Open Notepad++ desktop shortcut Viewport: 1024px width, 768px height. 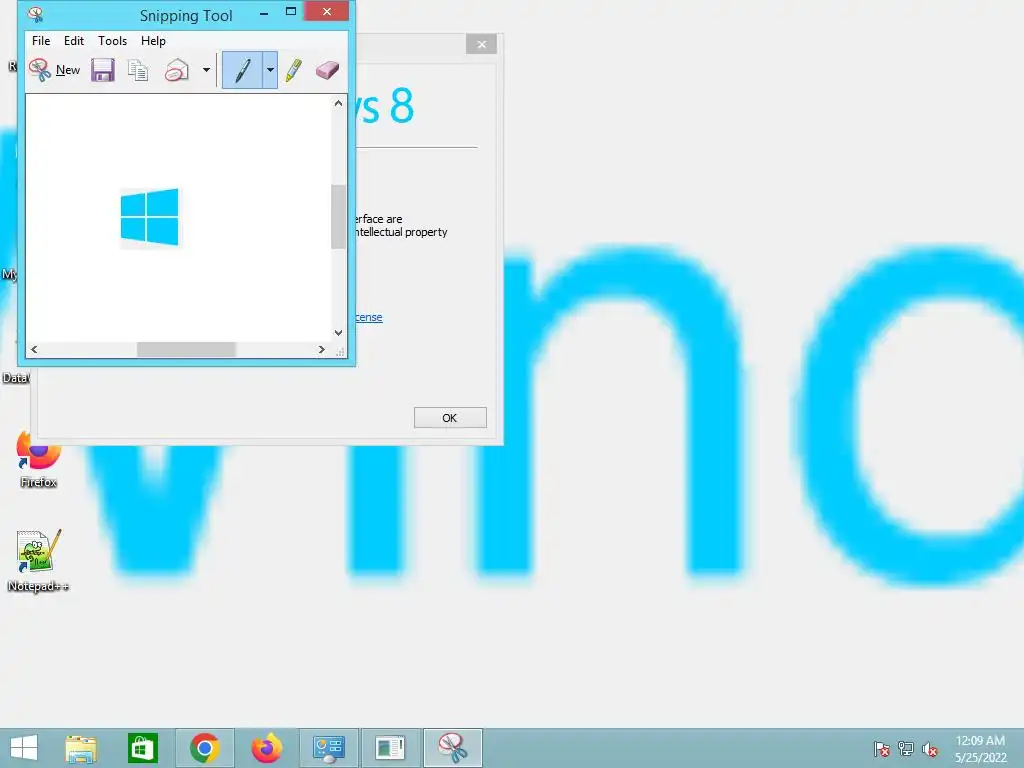[38, 561]
